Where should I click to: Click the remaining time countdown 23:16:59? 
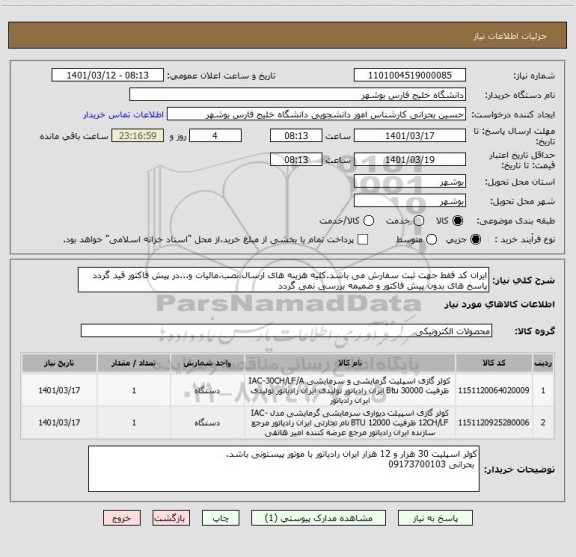(x=138, y=136)
